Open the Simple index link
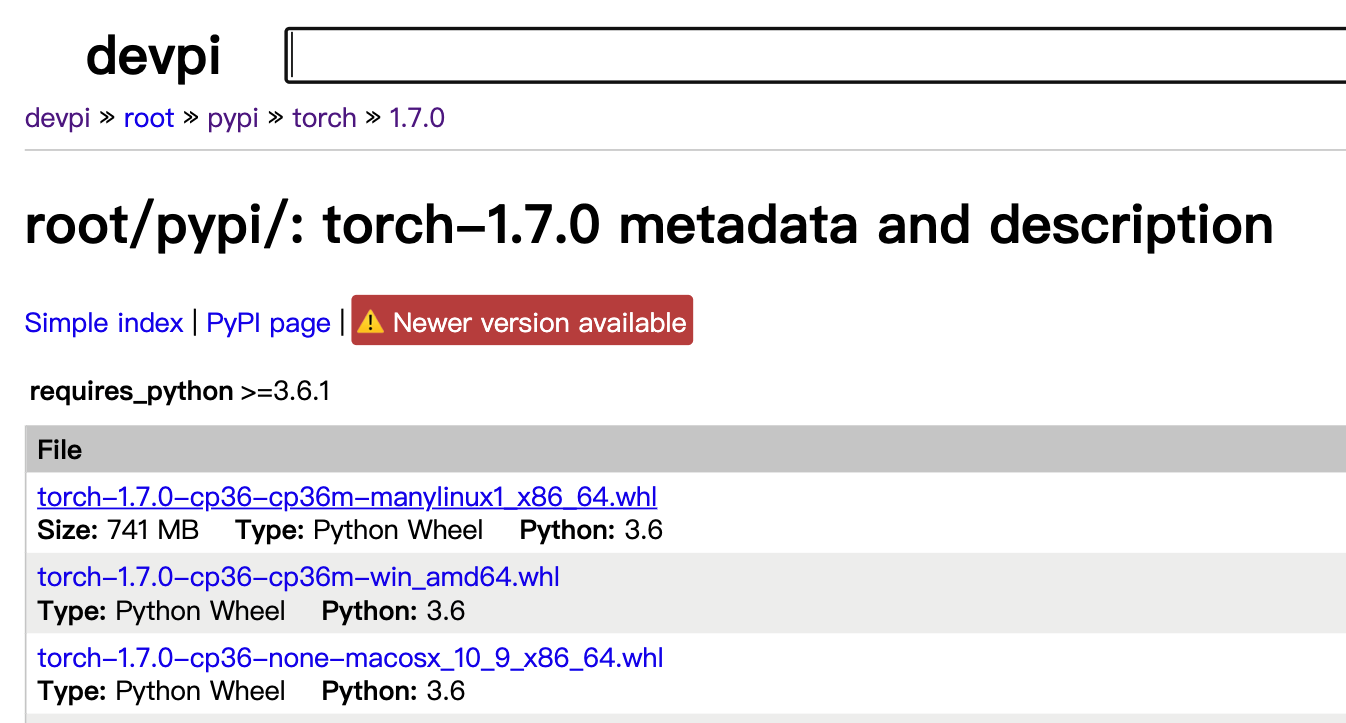Image resolution: width=1346 pixels, height=723 pixels. click(104, 323)
